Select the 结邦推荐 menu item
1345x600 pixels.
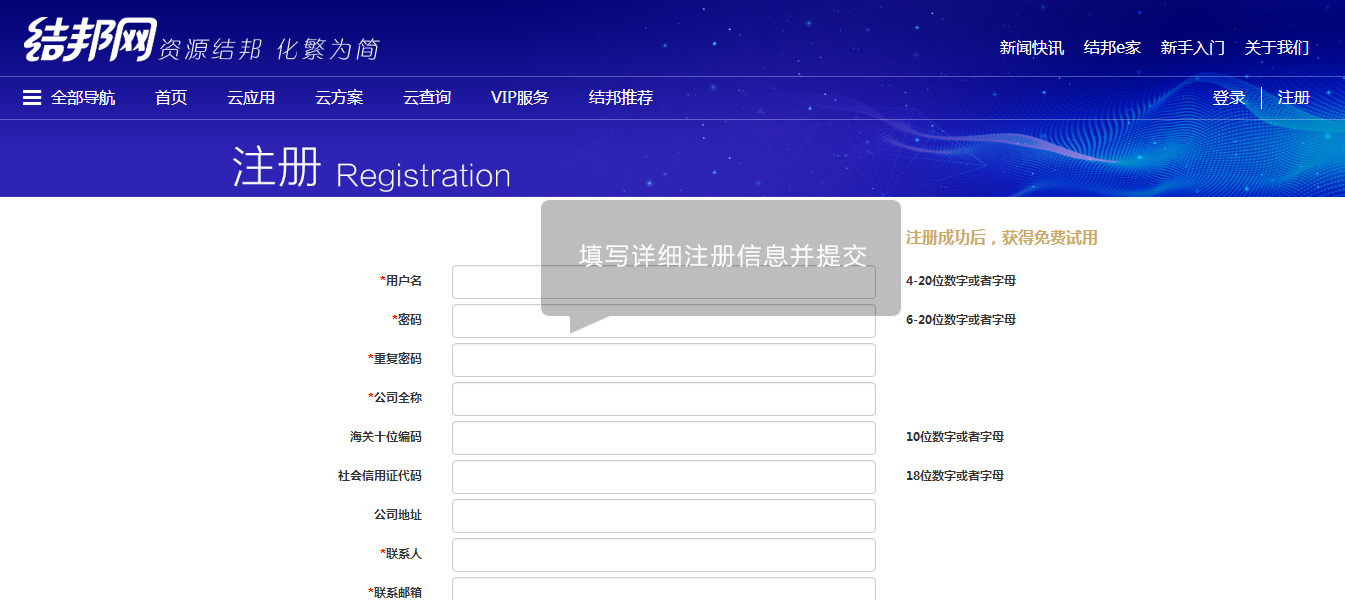[x=621, y=98]
